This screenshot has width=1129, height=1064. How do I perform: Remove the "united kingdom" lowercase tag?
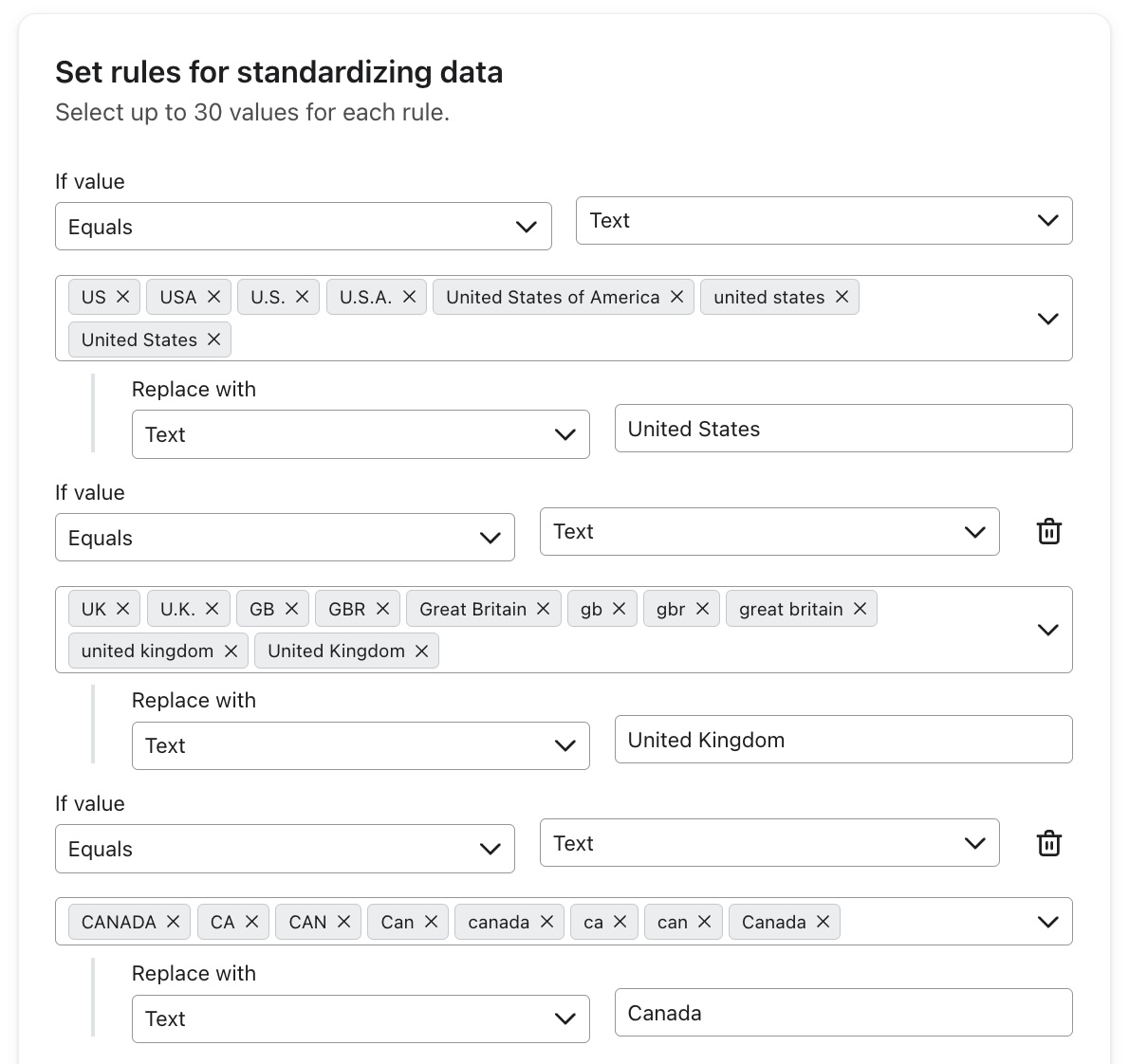(231, 651)
